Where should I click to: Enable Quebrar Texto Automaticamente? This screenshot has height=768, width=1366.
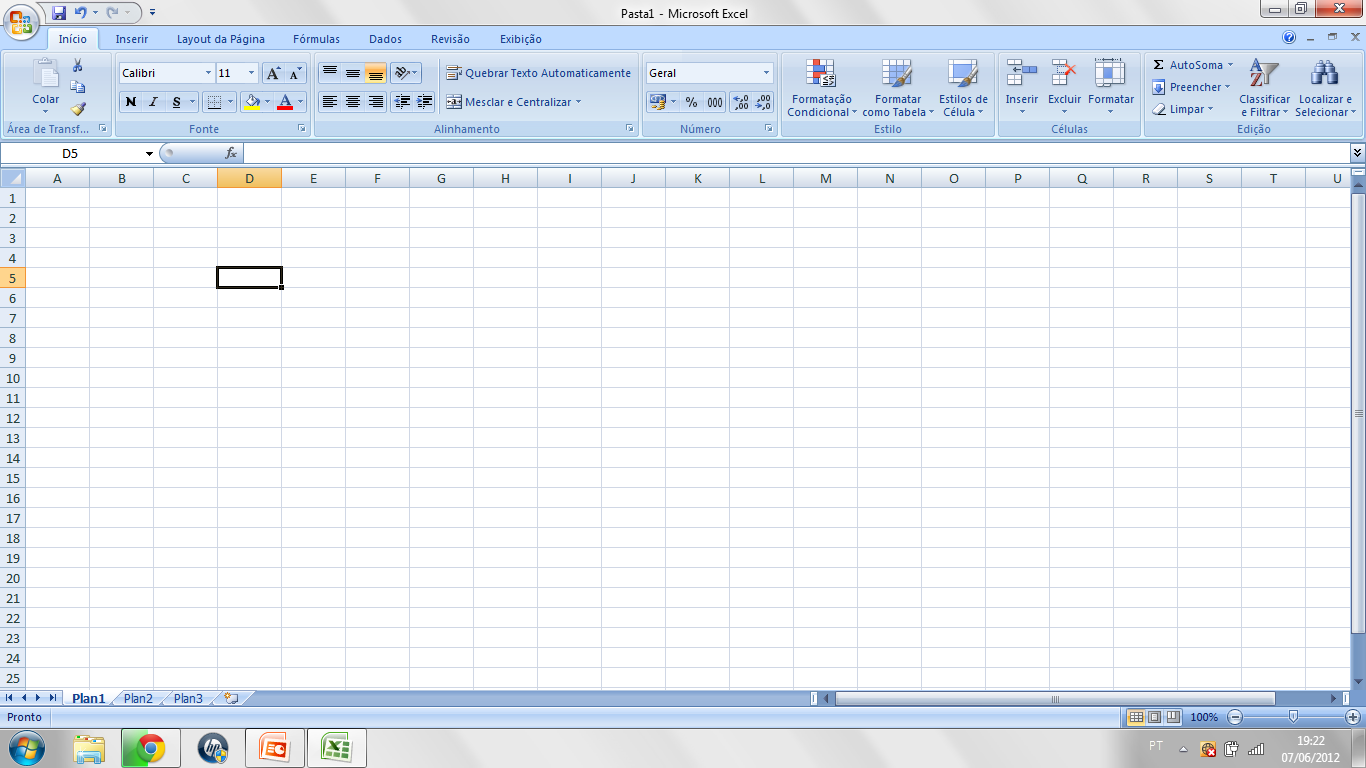pos(538,73)
